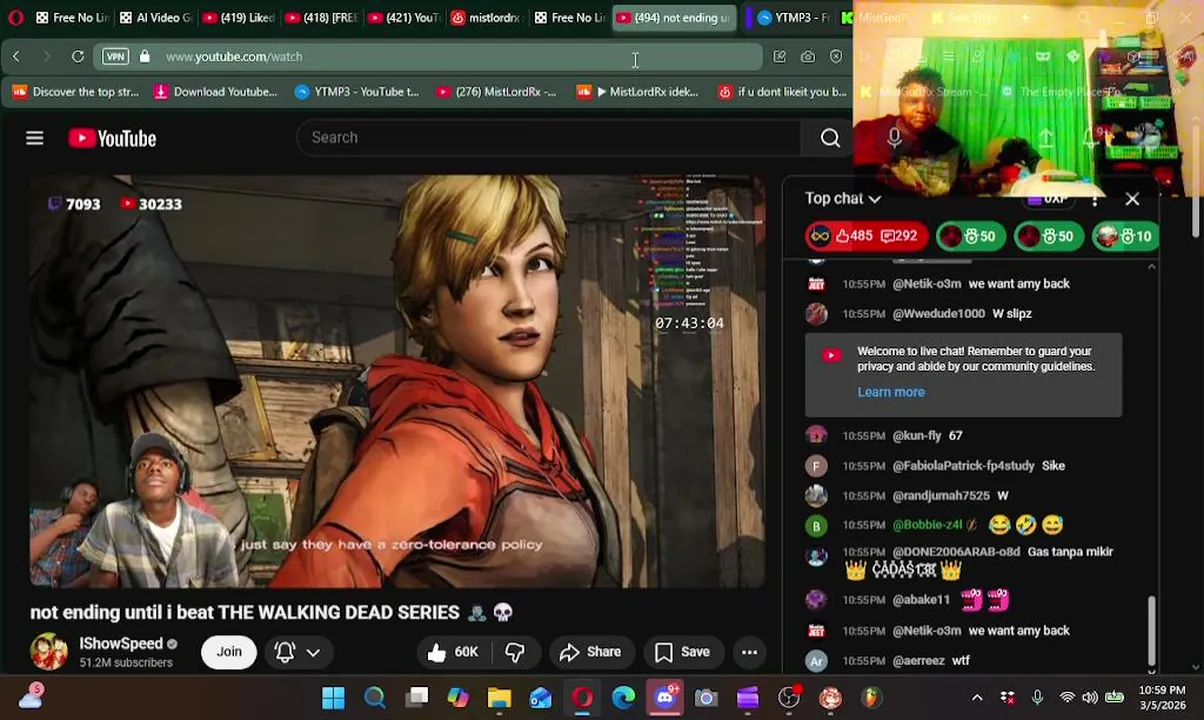Screen dimensions: 1204x720
Task: Open Windows taskbar Search
Action: [375, 698]
